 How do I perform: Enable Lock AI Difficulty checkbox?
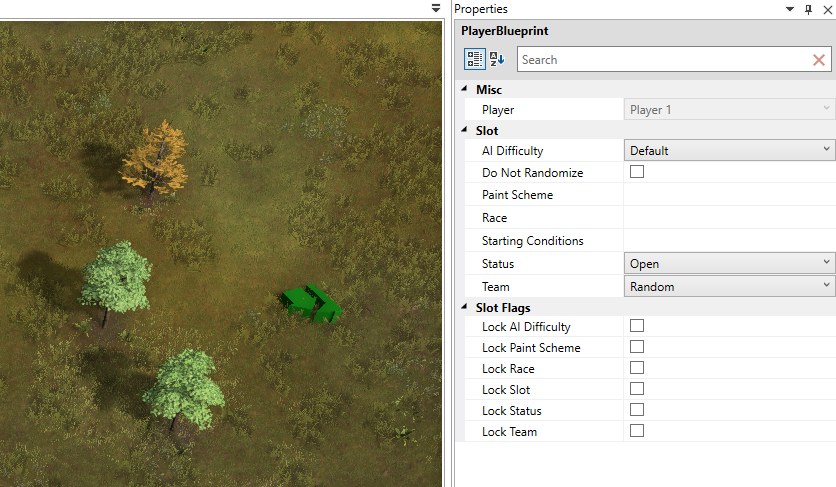[637, 326]
